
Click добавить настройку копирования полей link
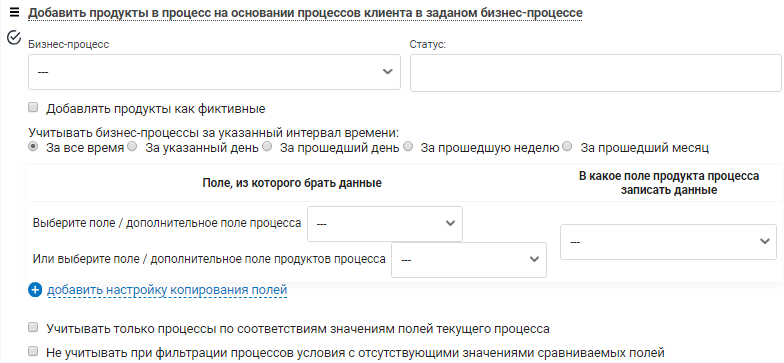click(x=167, y=290)
